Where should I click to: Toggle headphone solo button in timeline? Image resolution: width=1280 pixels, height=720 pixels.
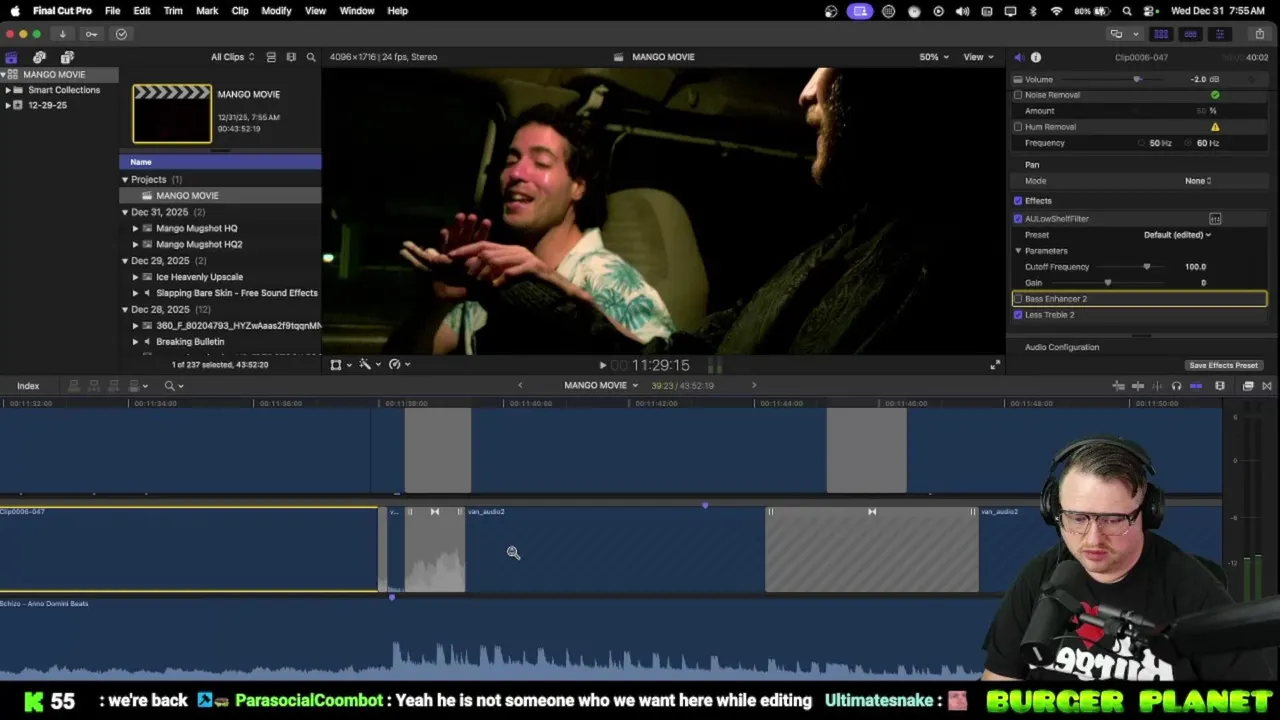(x=1176, y=386)
